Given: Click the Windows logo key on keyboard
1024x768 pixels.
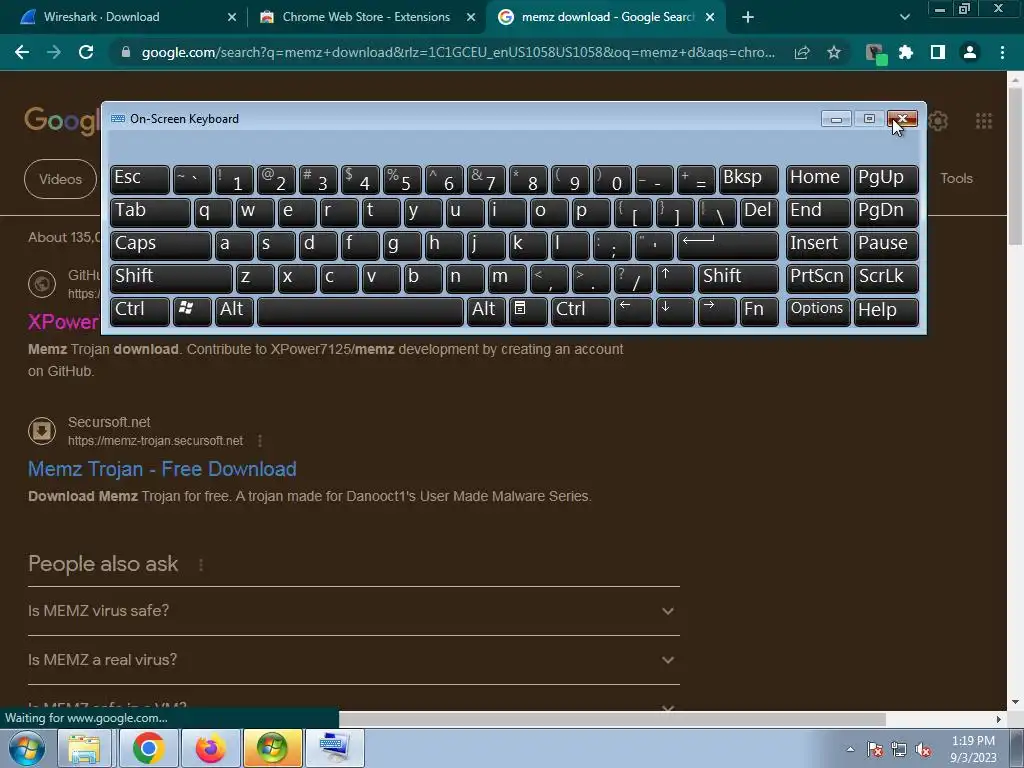Looking at the screenshot, I should click(192, 310).
